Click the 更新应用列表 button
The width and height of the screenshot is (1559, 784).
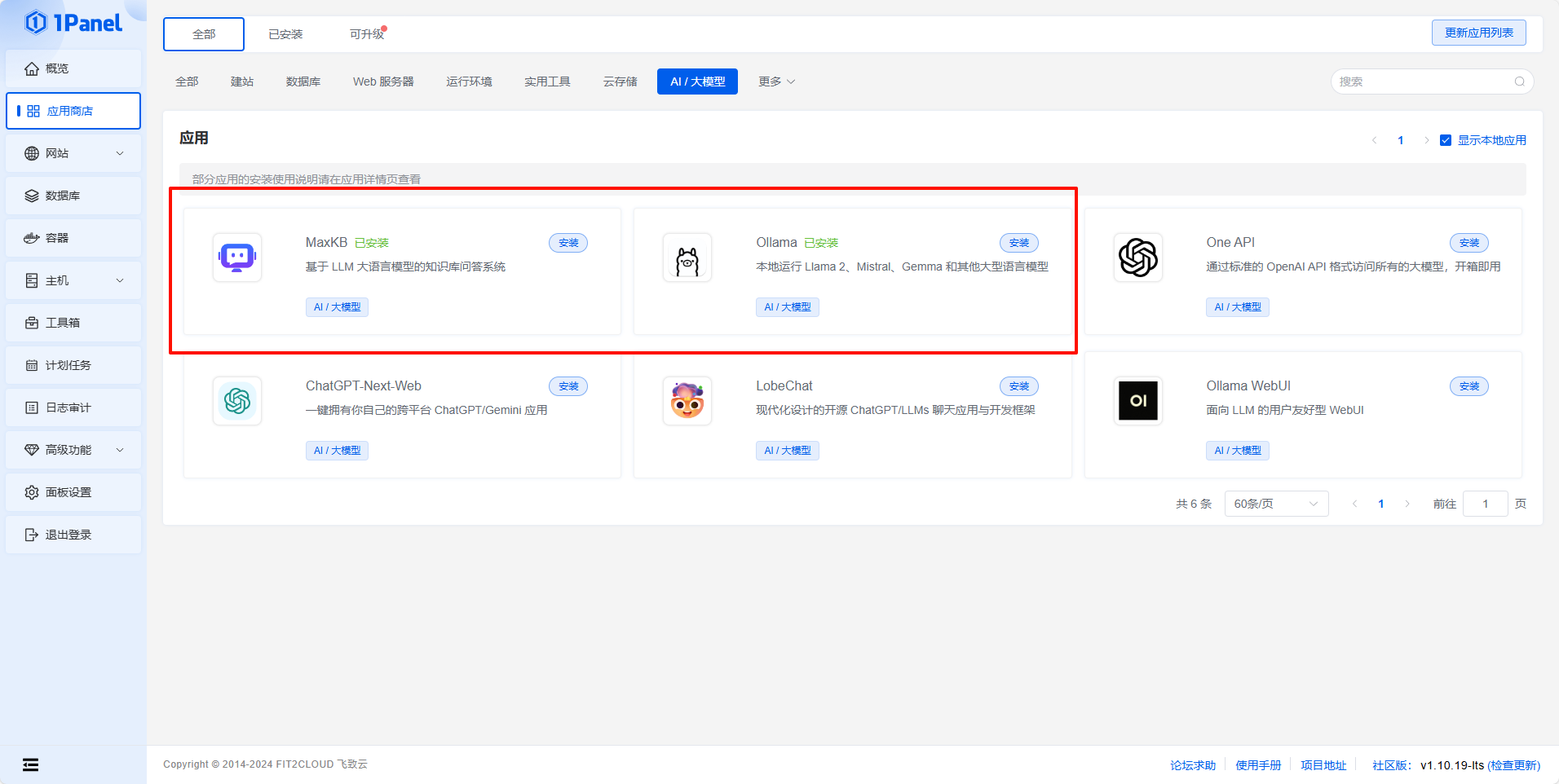coord(1479,33)
